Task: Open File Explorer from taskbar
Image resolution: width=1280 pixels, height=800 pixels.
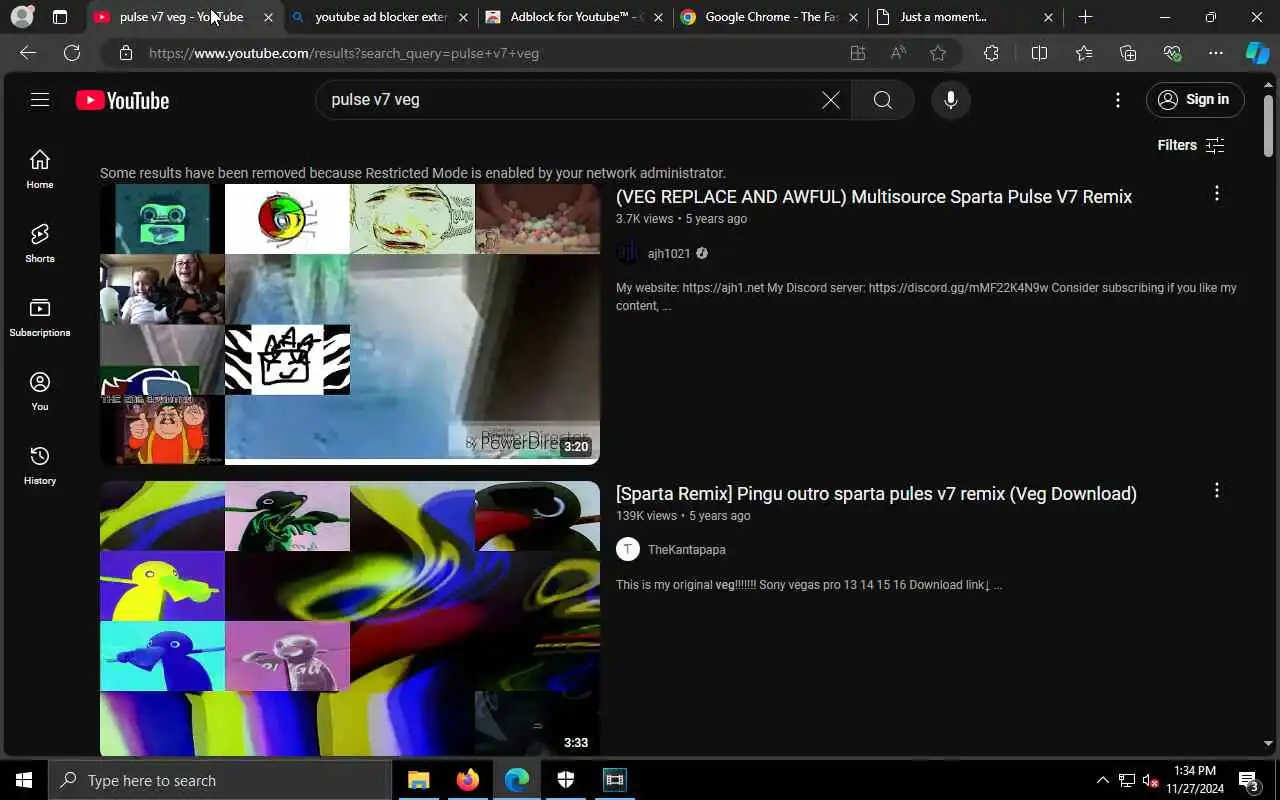Action: [418, 780]
